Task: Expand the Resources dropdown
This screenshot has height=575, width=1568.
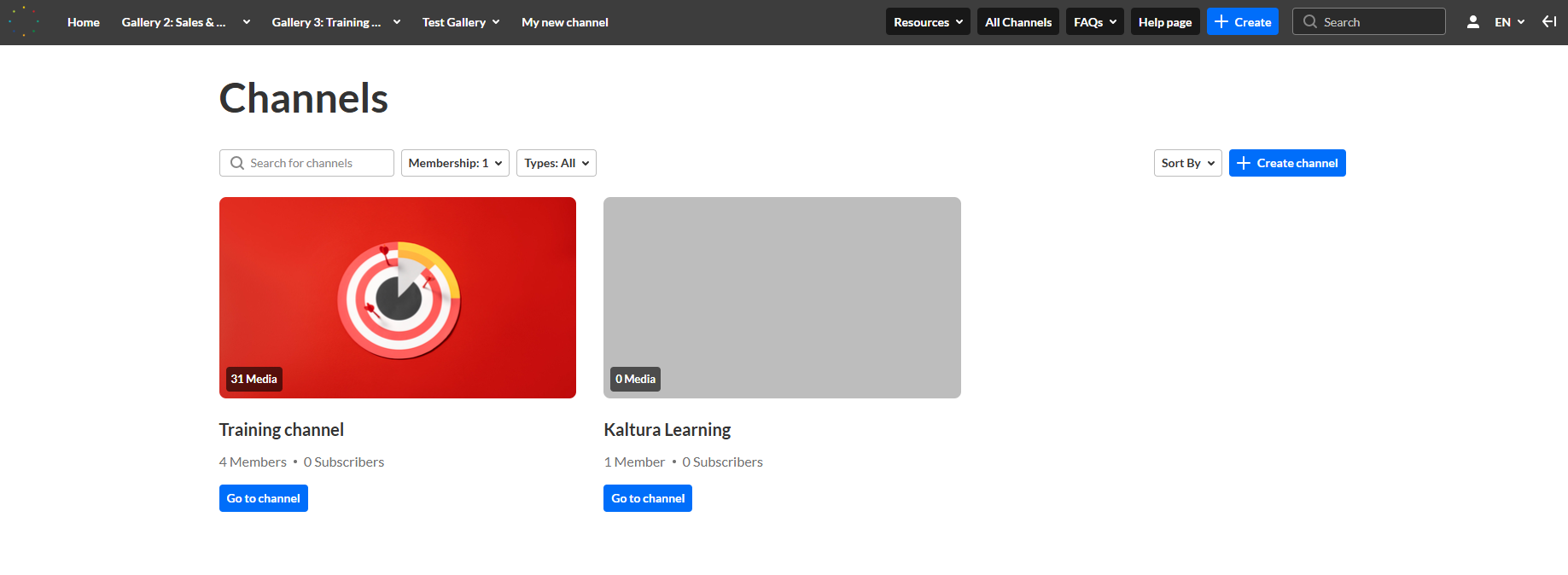Action: [x=928, y=22]
